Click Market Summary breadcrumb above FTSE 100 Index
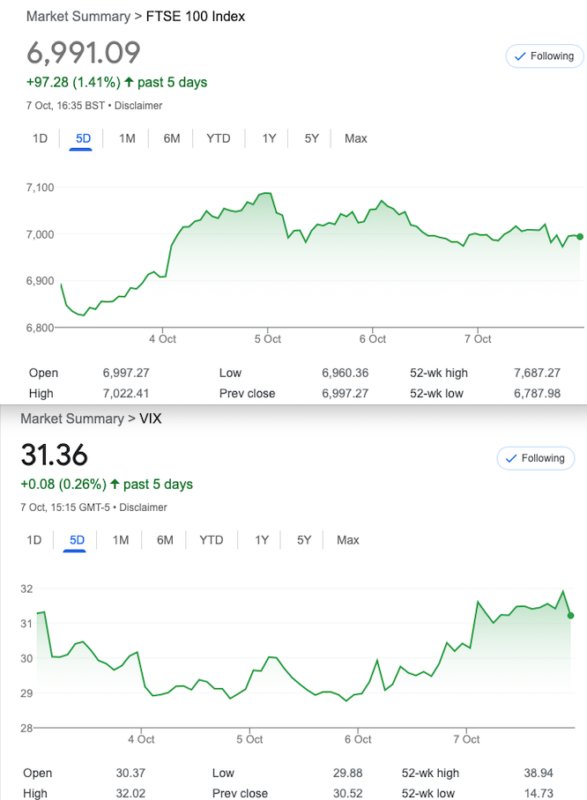The height and width of the screenshot is (800, 587). (79, 17)
